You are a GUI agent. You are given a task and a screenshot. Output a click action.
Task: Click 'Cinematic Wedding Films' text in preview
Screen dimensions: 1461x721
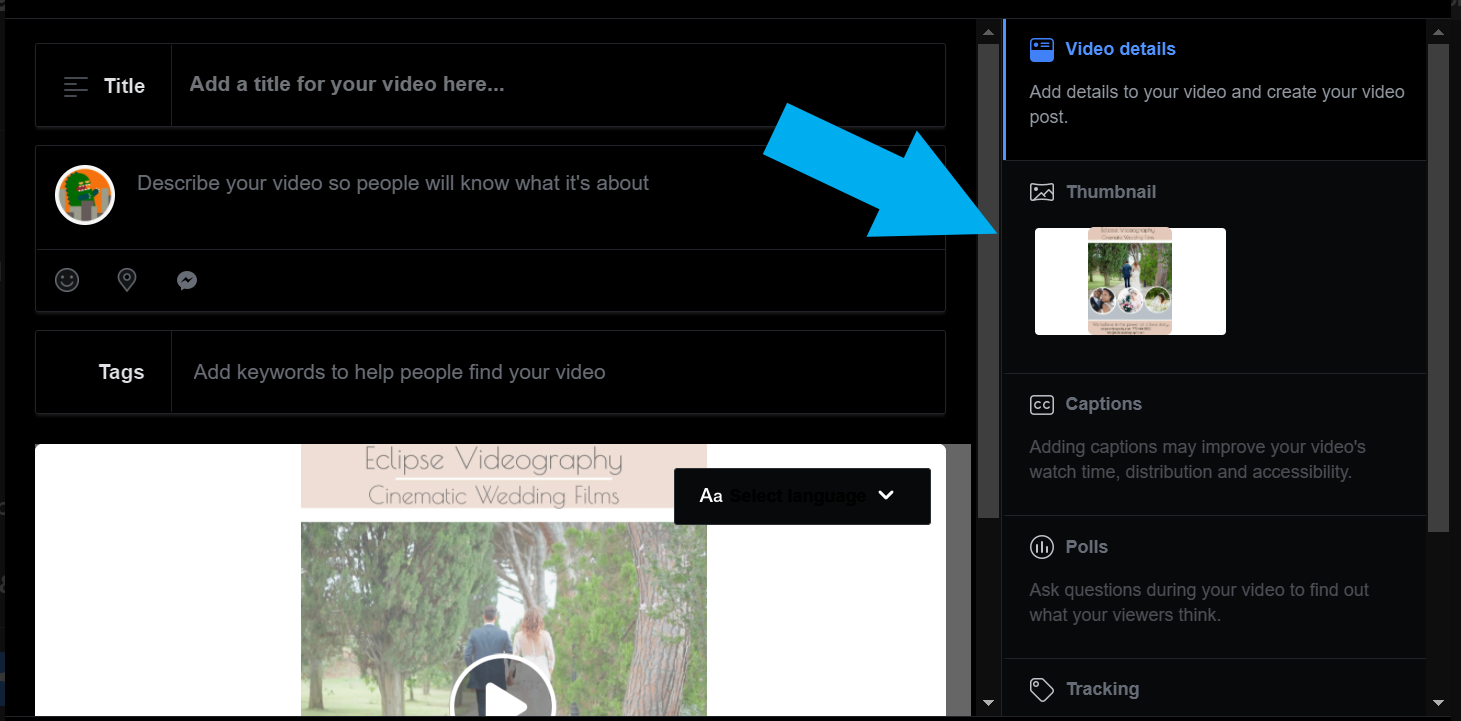493,495
